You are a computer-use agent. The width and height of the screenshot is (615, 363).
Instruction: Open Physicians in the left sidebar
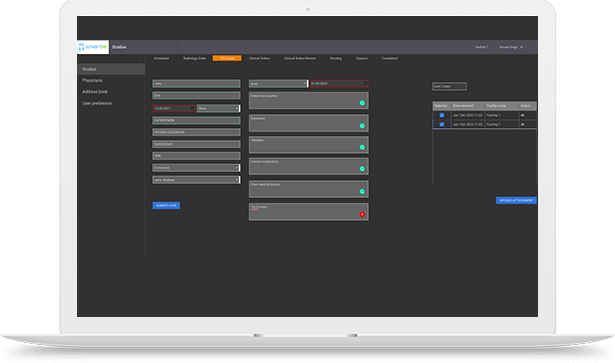click(x=92, y=80)
